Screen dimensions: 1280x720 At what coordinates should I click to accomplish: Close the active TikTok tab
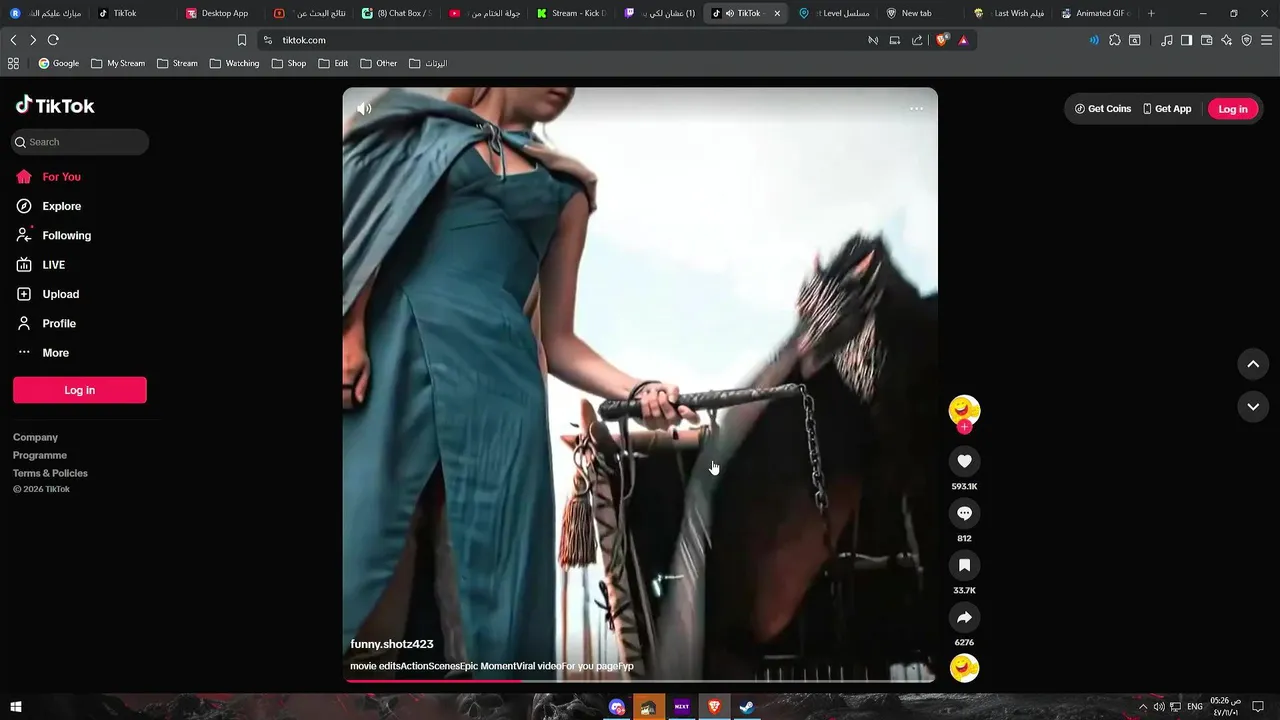(x=777, y=13)
